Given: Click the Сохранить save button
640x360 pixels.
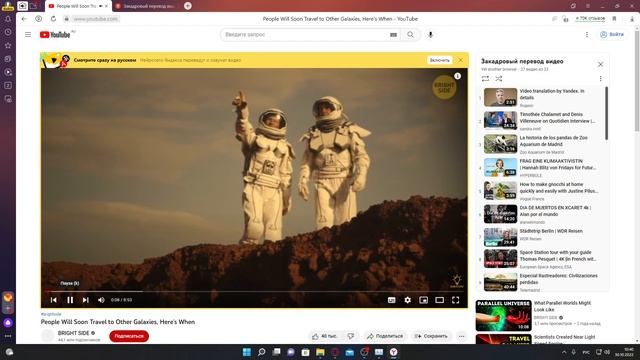Looking at the screenshot, I should click(431, 336).
